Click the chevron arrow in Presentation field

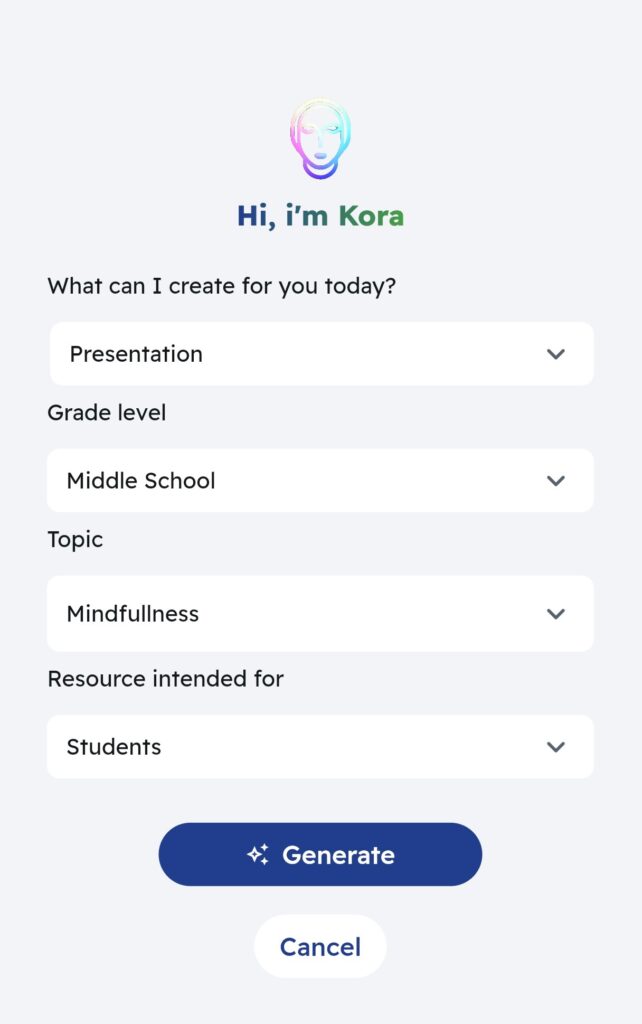556,354
